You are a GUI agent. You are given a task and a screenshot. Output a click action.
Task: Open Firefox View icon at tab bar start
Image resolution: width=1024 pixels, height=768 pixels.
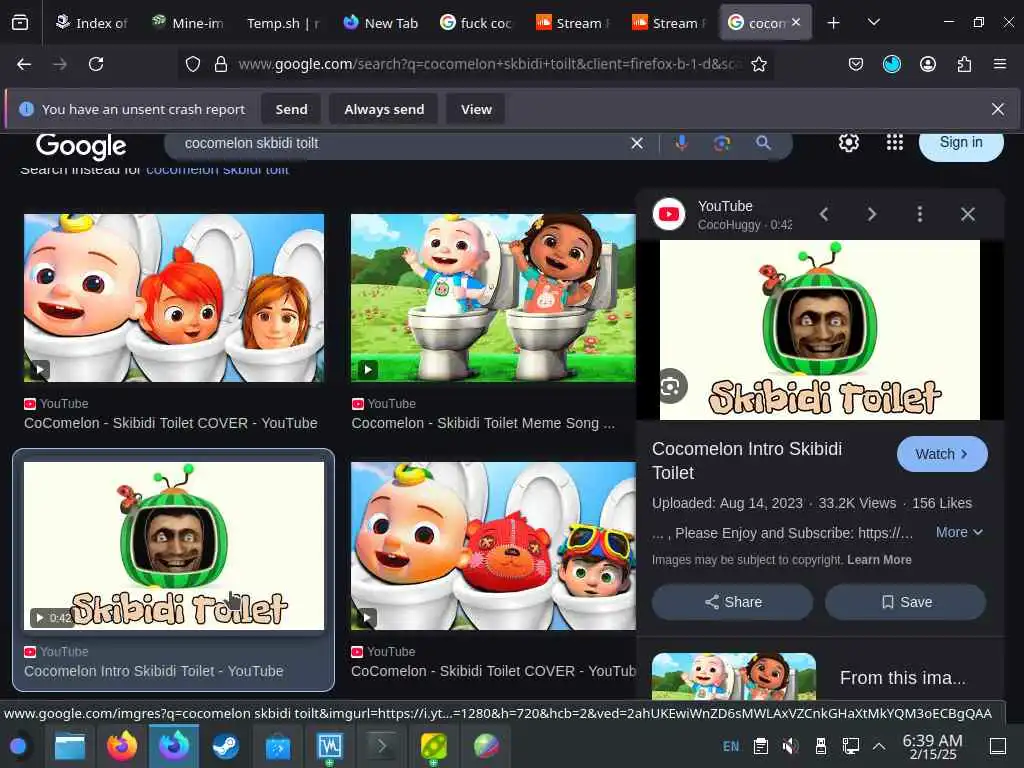[x=20, y=23]
